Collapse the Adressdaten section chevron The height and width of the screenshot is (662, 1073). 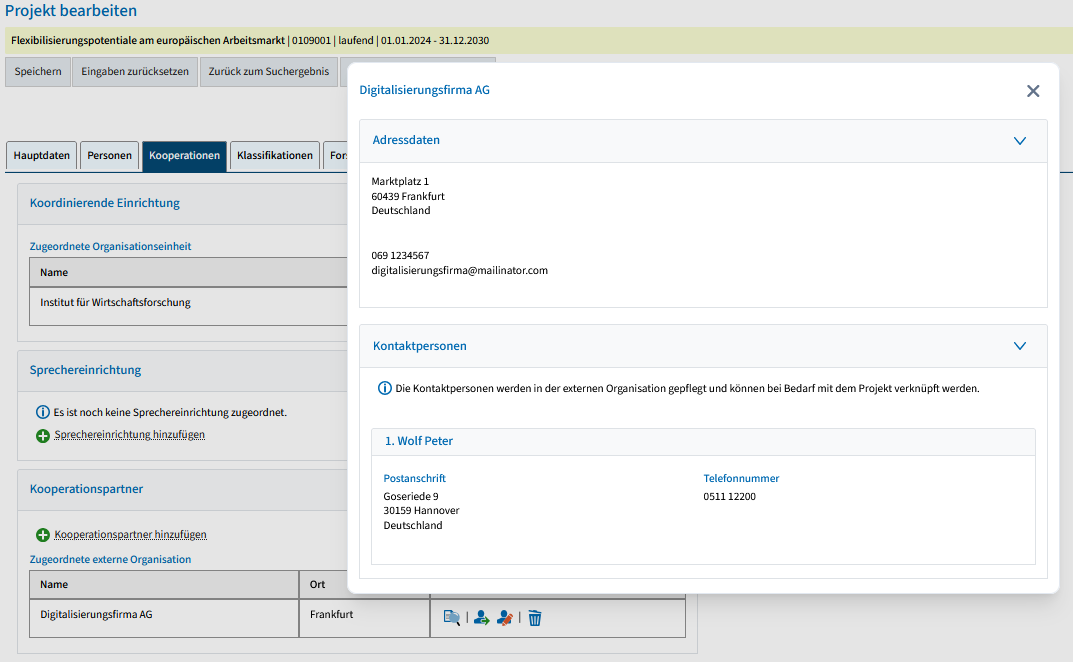point(1020,141)
